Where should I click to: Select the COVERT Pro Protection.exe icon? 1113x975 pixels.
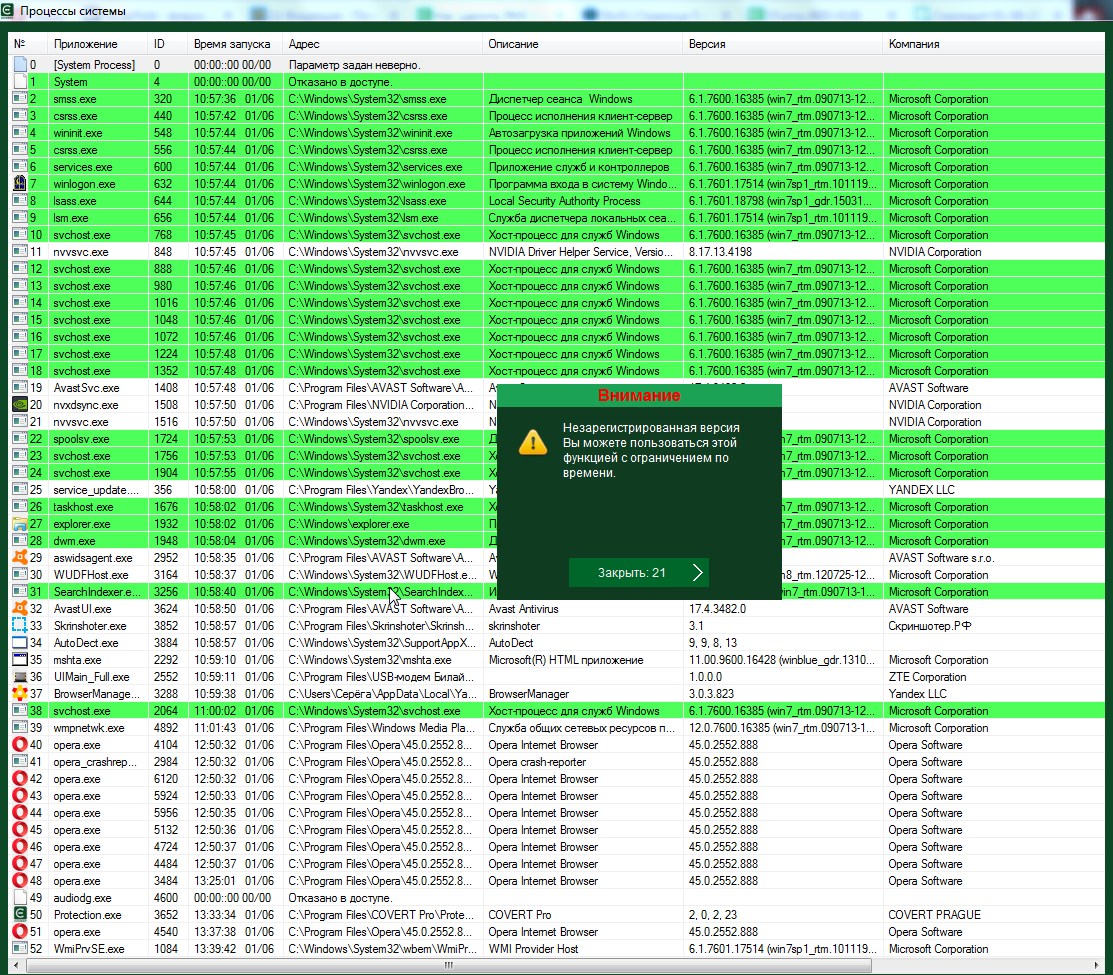point(19,915)
